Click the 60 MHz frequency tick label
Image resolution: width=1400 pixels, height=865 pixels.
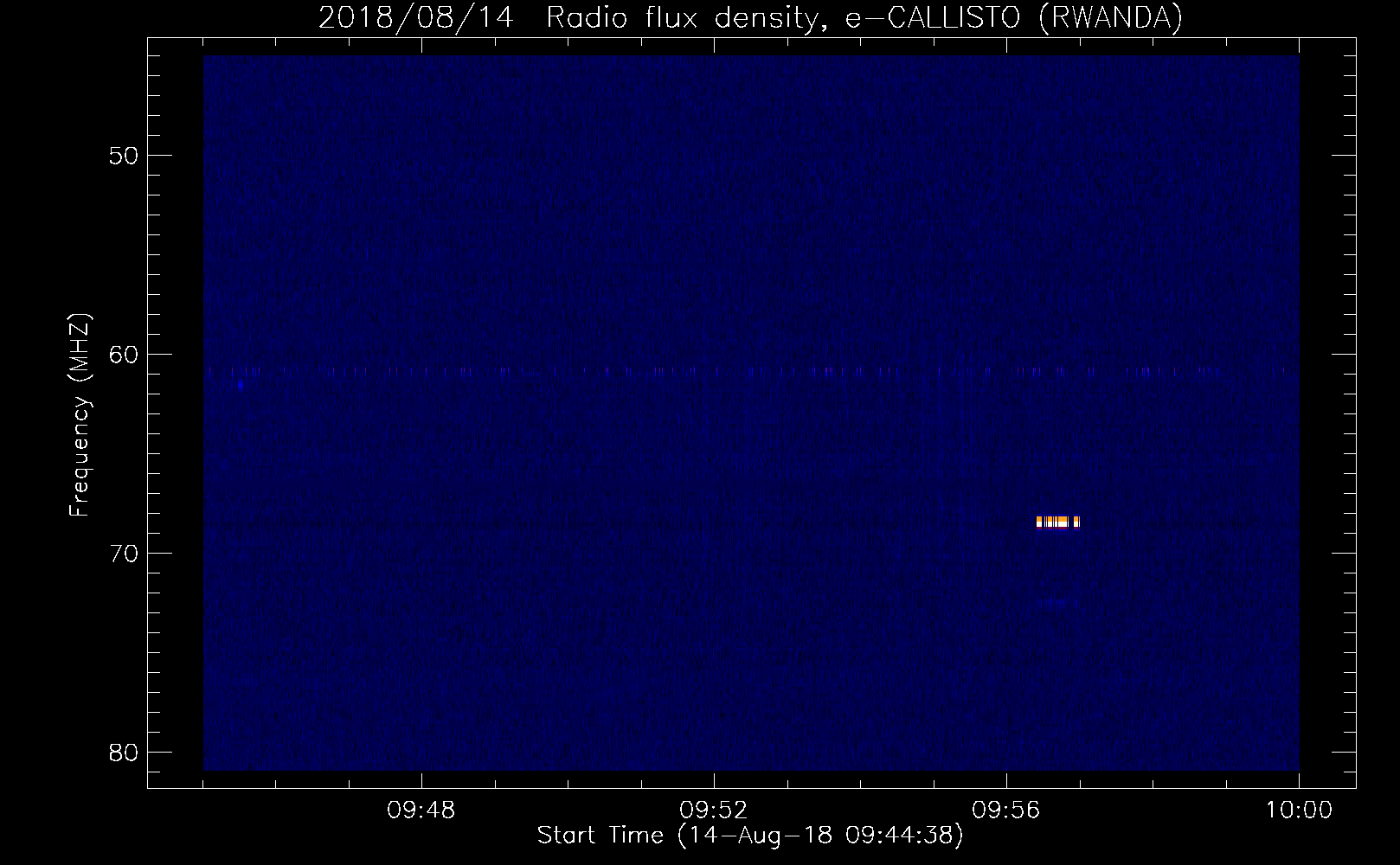pos(124,355)
